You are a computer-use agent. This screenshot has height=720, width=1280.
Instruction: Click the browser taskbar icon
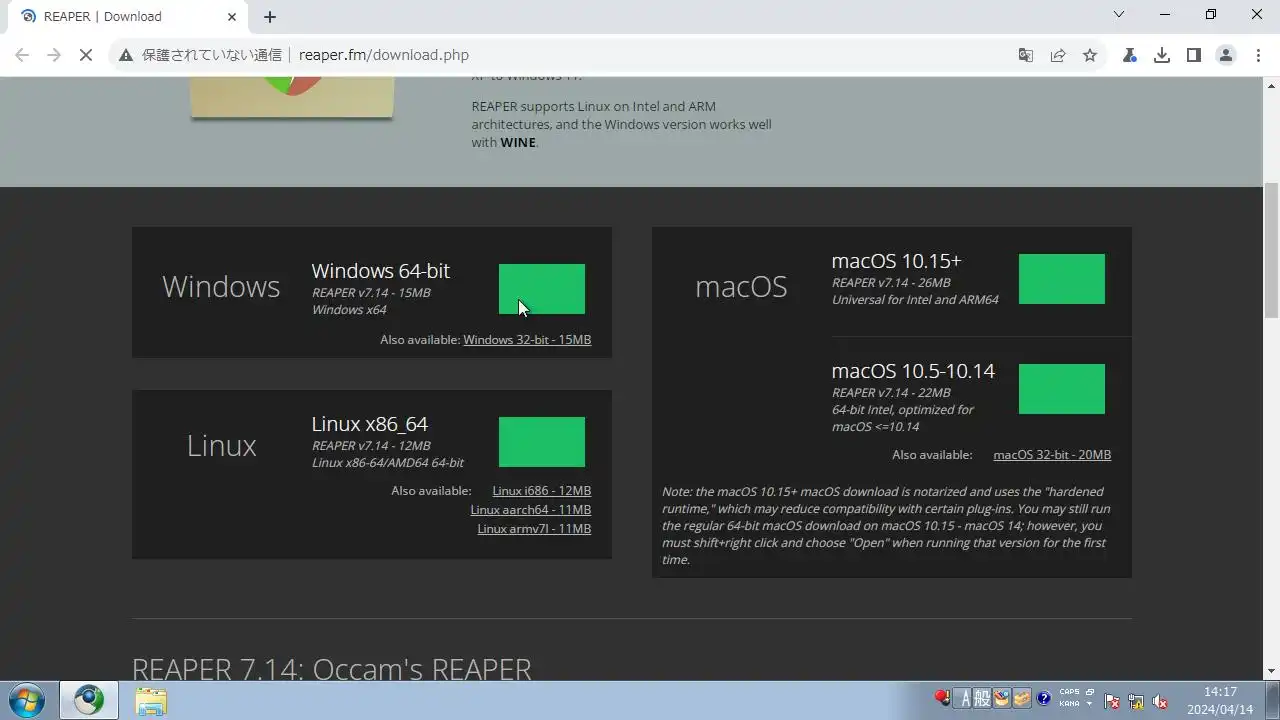pyautogui.click(x=89, y=701)
